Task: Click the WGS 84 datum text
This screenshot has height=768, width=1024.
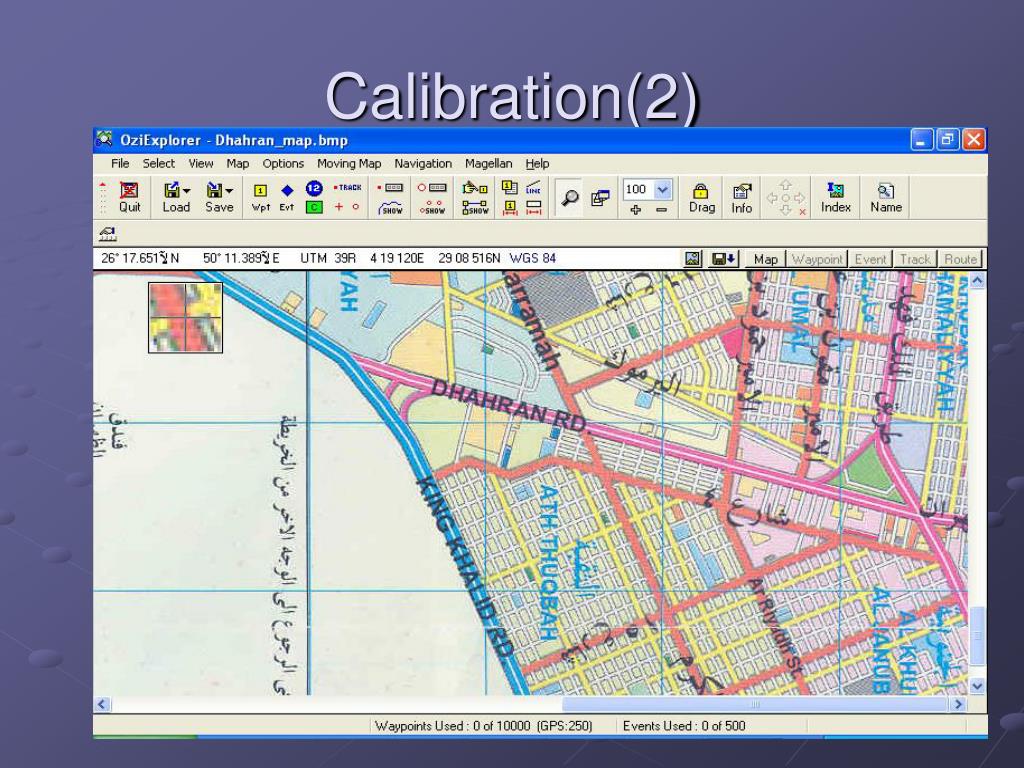Action: click(x=532, y=259)
